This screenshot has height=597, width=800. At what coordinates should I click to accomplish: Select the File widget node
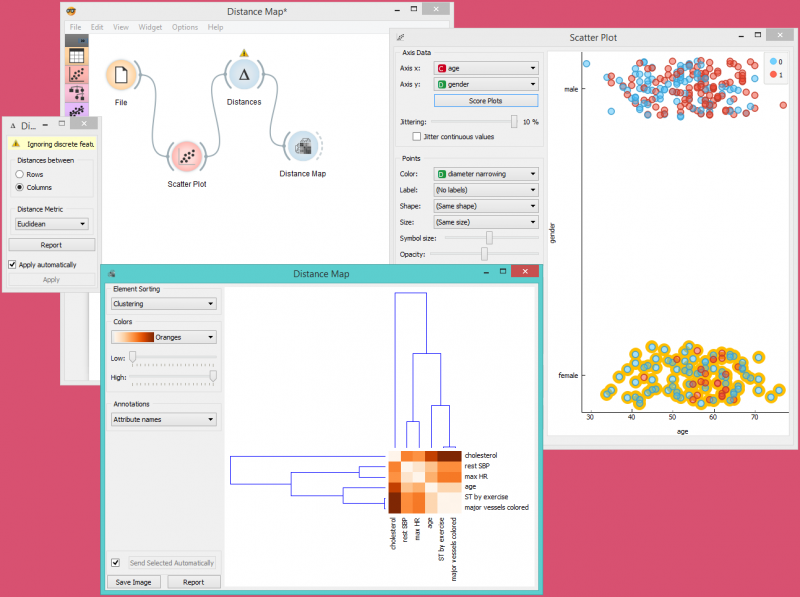point(121,75)
